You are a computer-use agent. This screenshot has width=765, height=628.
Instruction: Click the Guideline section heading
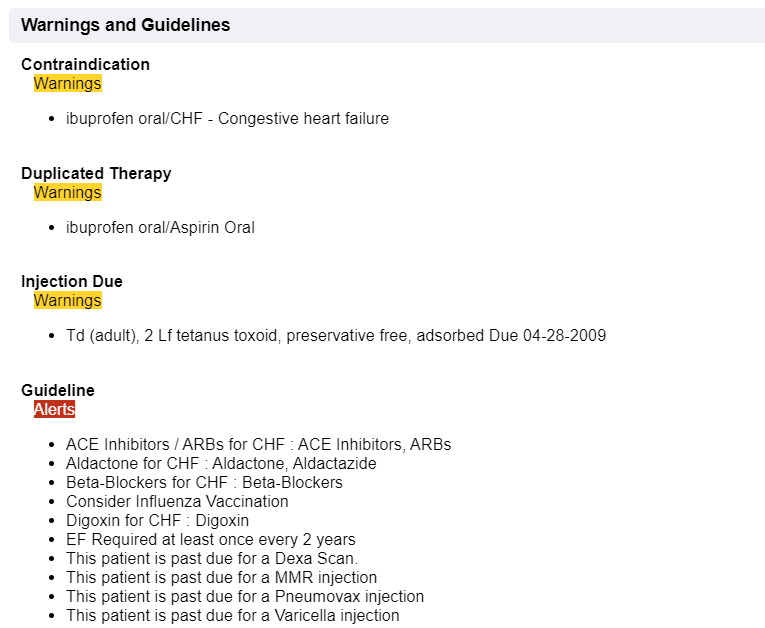[58, 390]
